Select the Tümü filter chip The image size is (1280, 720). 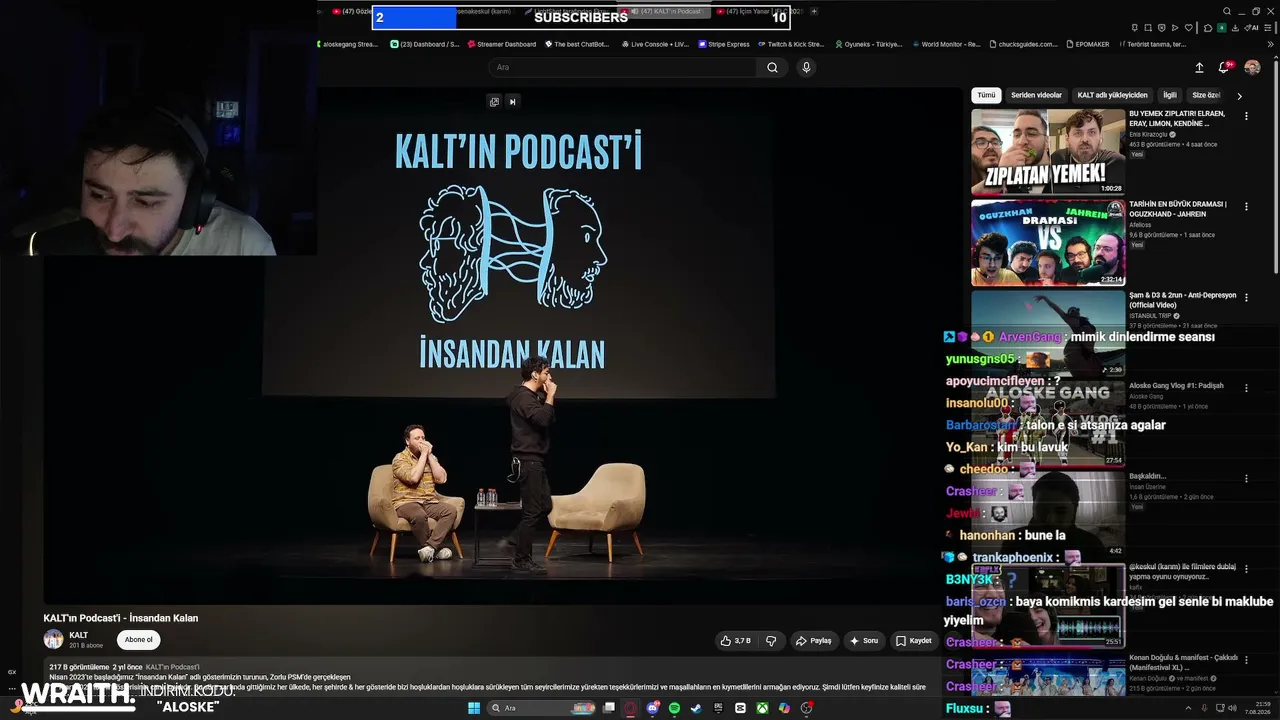pos(986,95)
